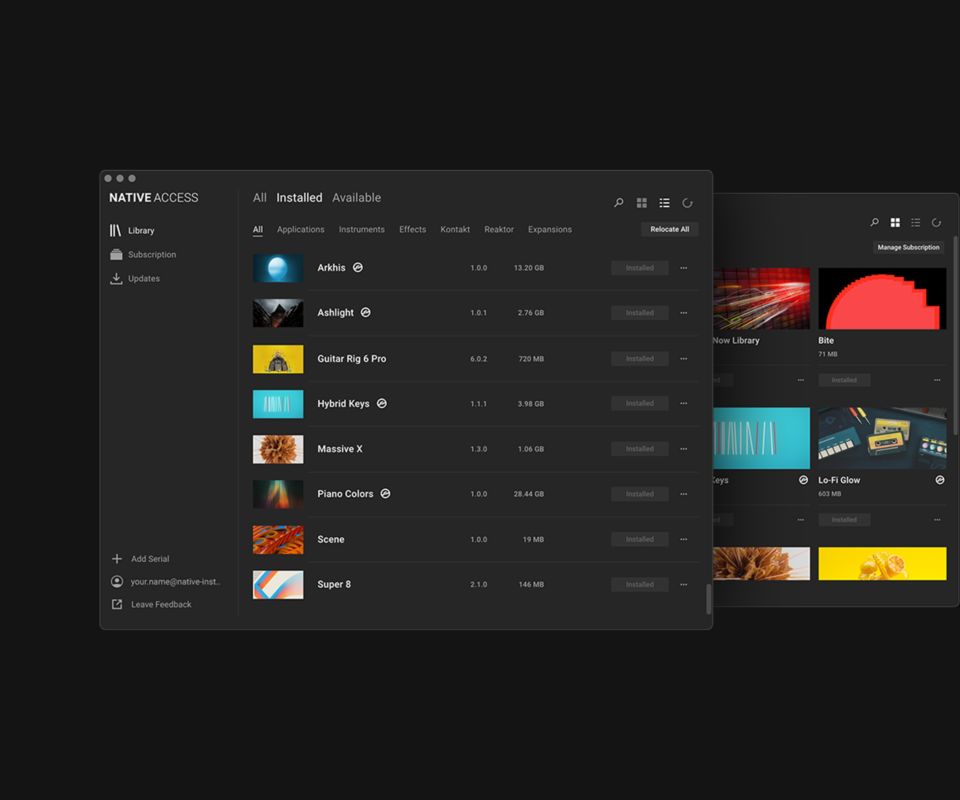Open the more options menu for Arkhis
The image size is (960, 800).
[x=684, y=268]
